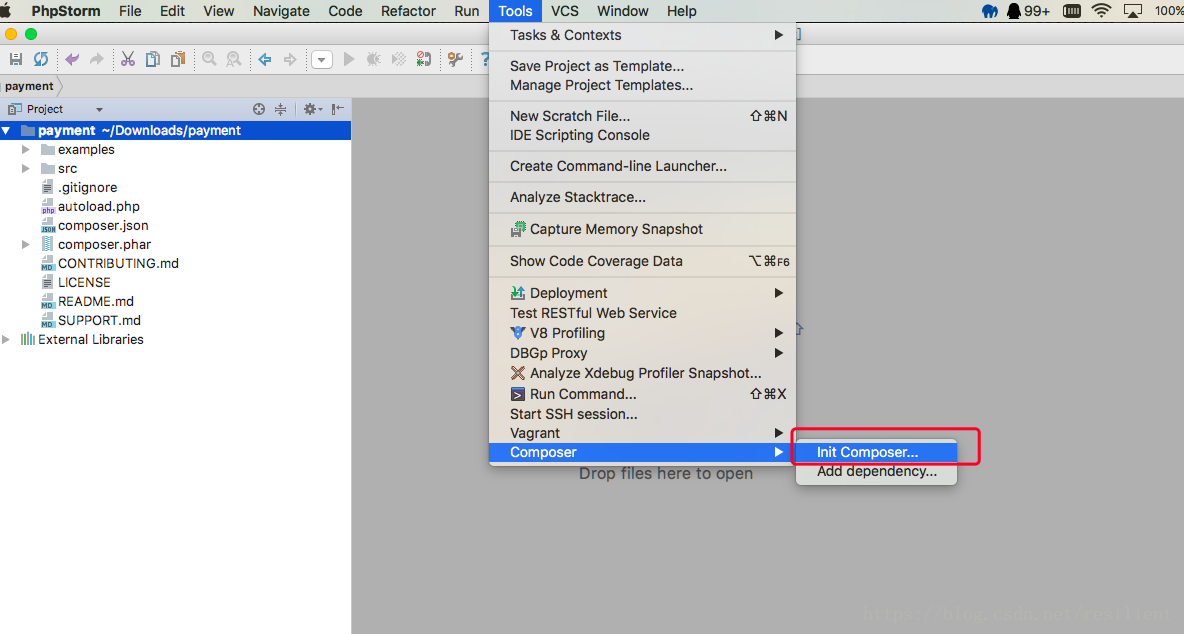Choose Manage Project Templates...
The width and height of the screenshot is (1184, 634).
click(x=643, y=85)
